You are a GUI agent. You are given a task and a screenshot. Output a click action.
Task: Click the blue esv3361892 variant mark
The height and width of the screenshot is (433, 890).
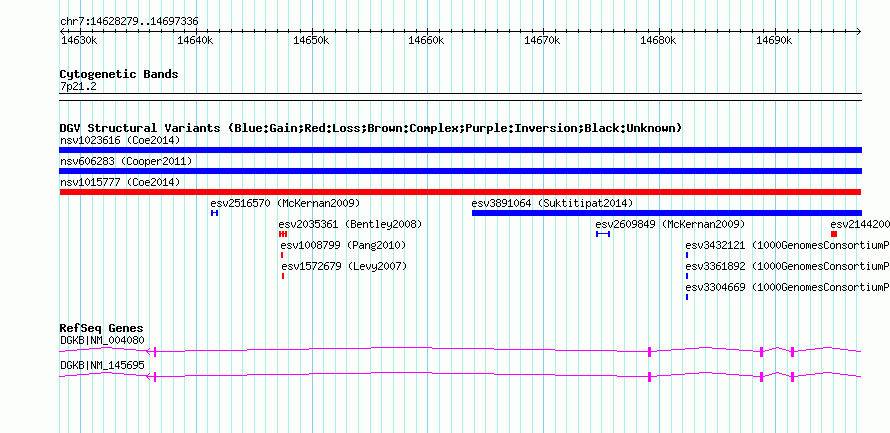687,276
